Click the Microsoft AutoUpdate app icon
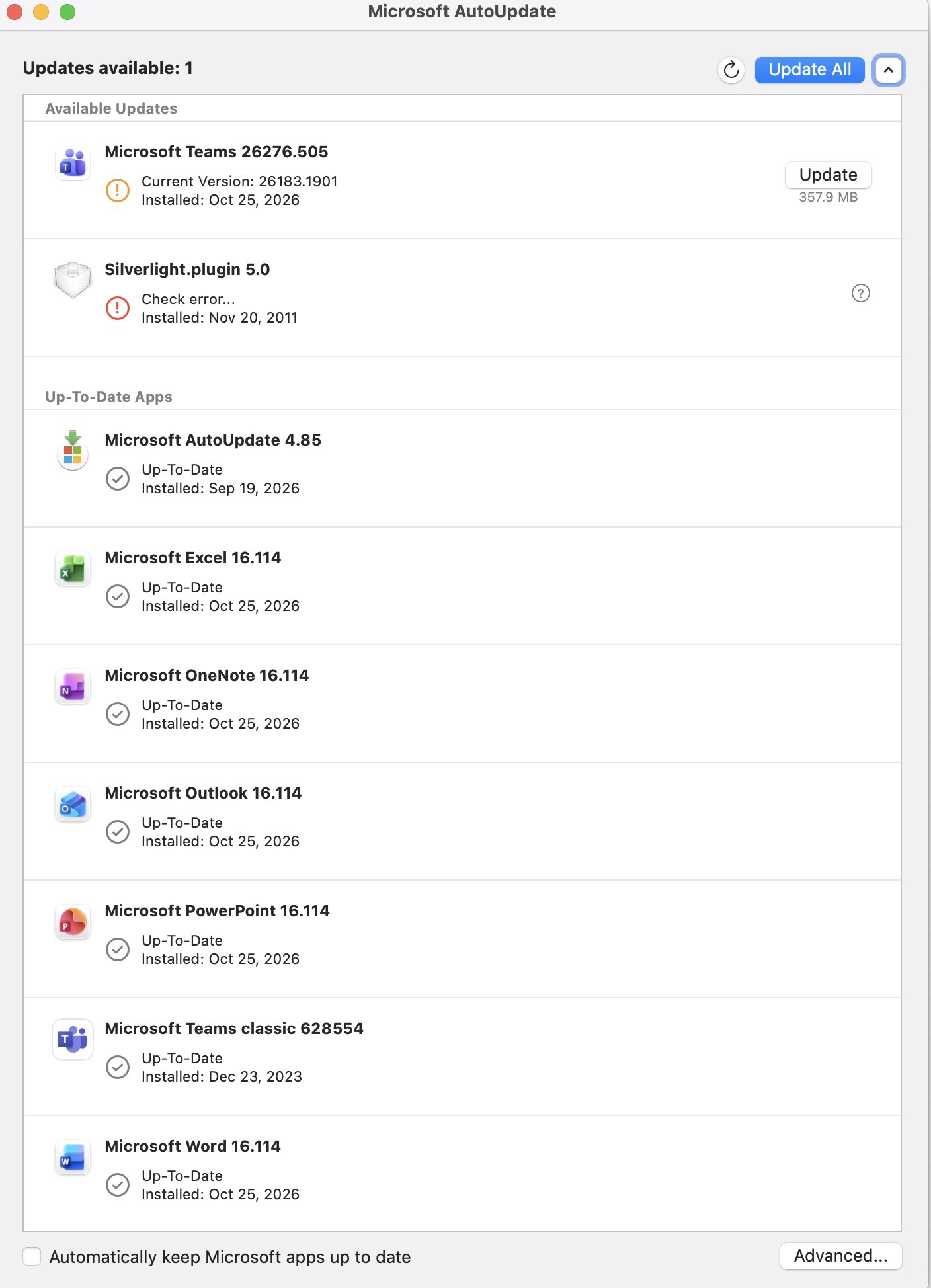The image size is (931, 1288). (x=73, y=451)
